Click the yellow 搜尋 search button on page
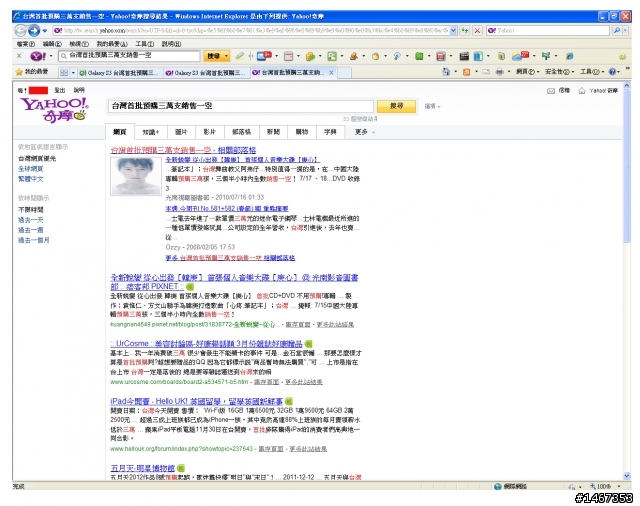The image size is (640, 506). pos(396,106)
